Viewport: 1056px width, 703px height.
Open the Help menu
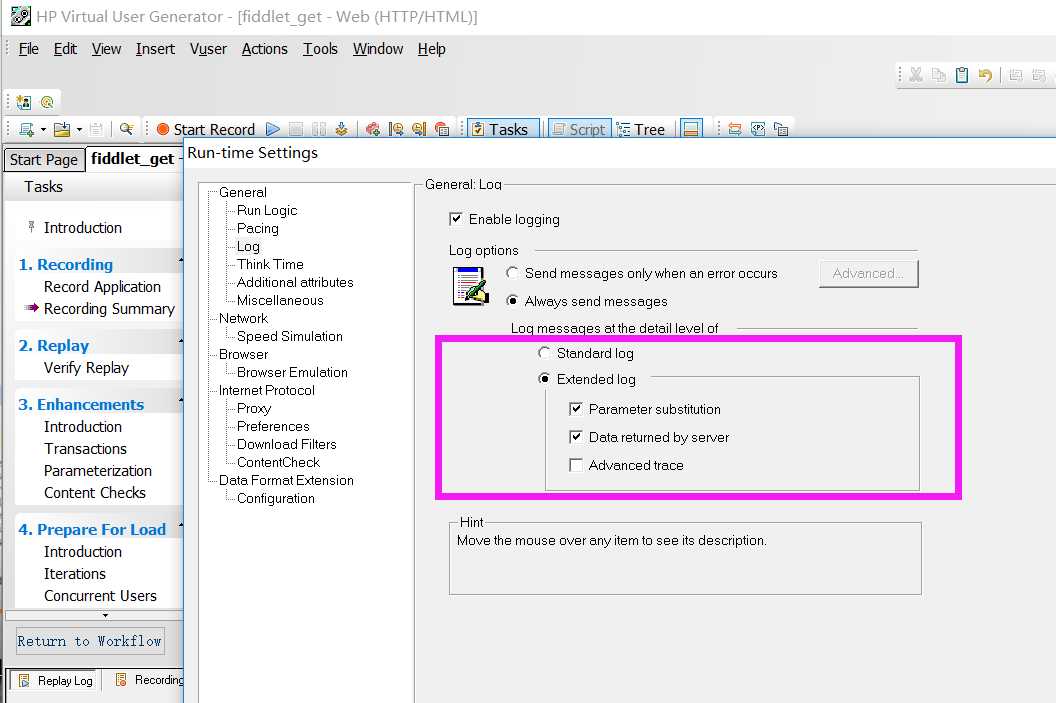(x=432, y=48)
